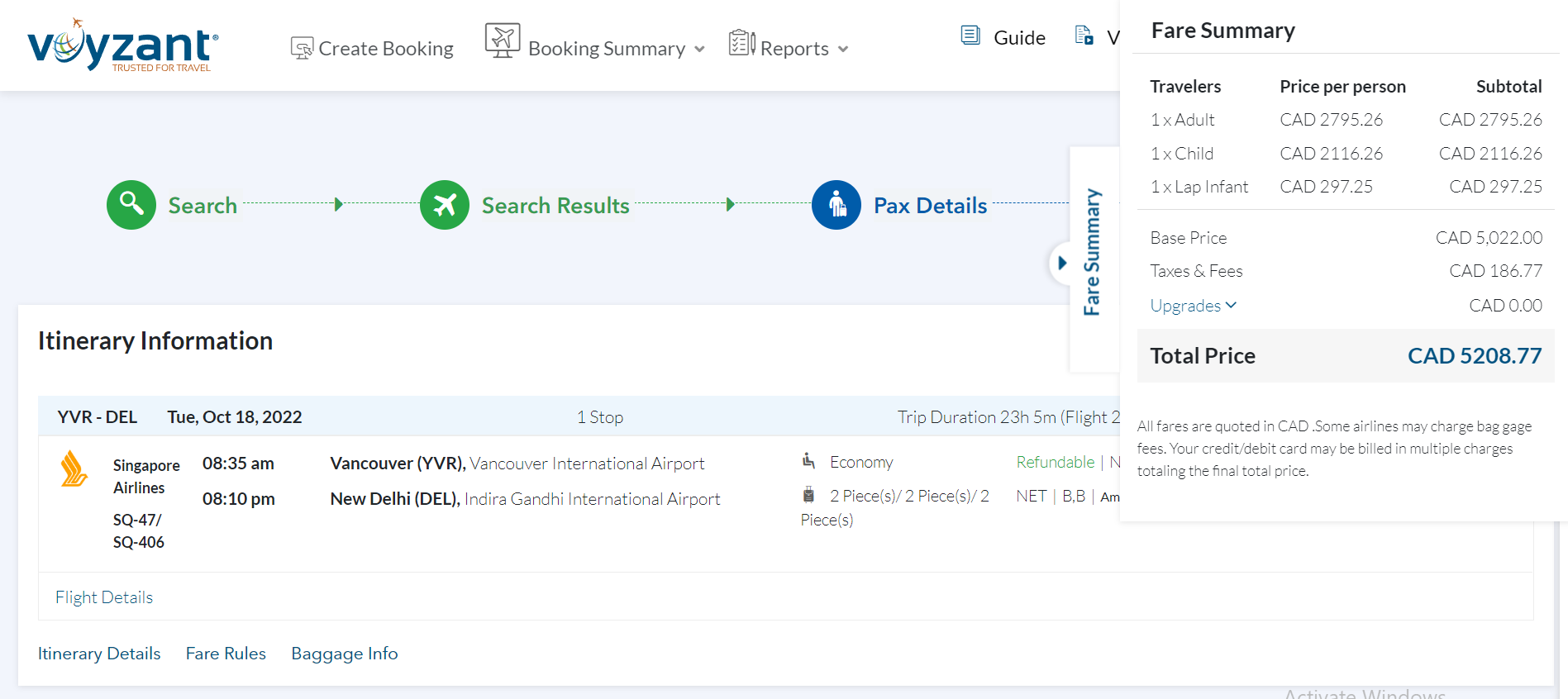The image size is (1568, 699).
Task: Click the Total Price amount CAD 5208.77
Action: [x=1474, y=356]
